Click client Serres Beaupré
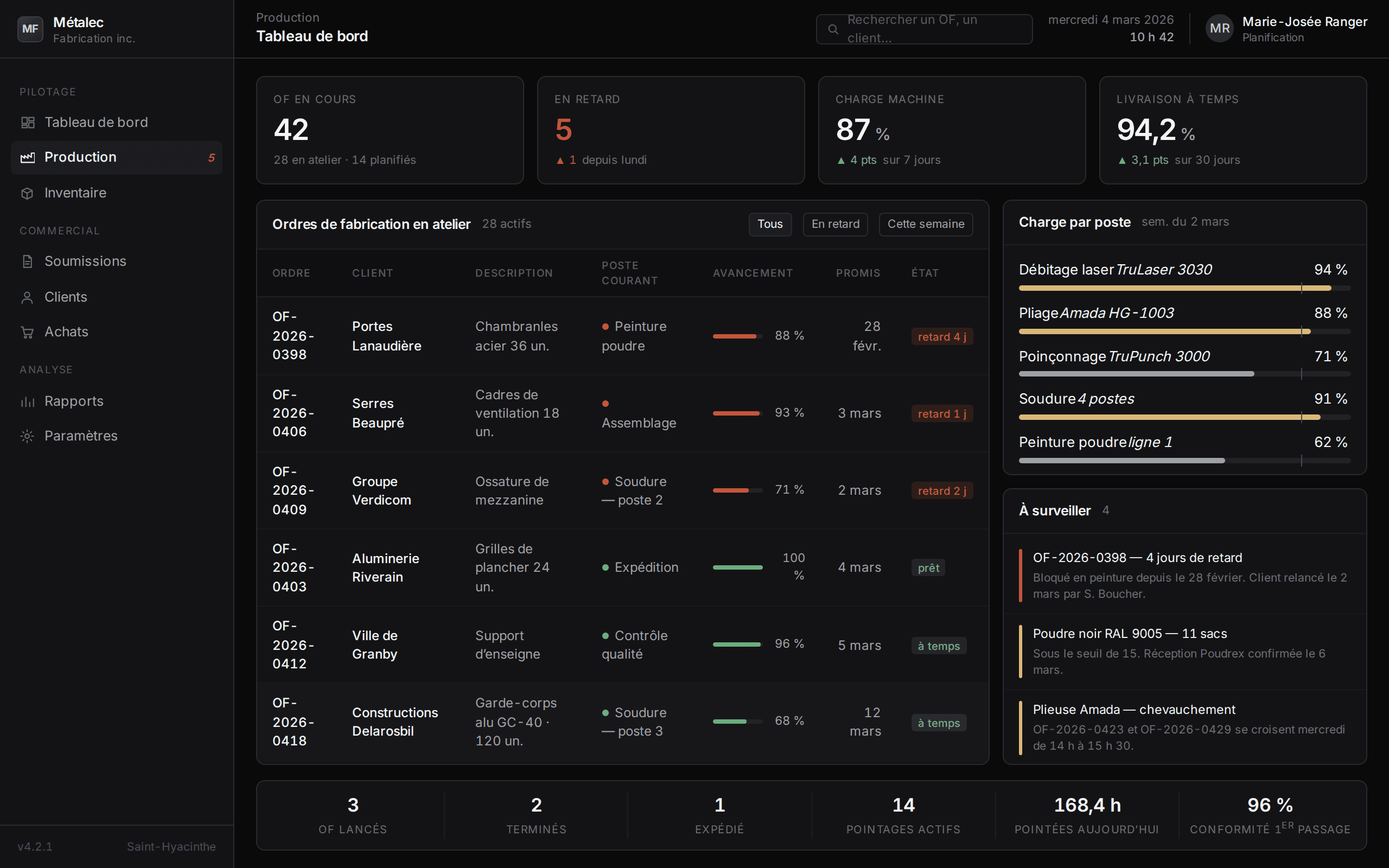 (x=378, y=413)
